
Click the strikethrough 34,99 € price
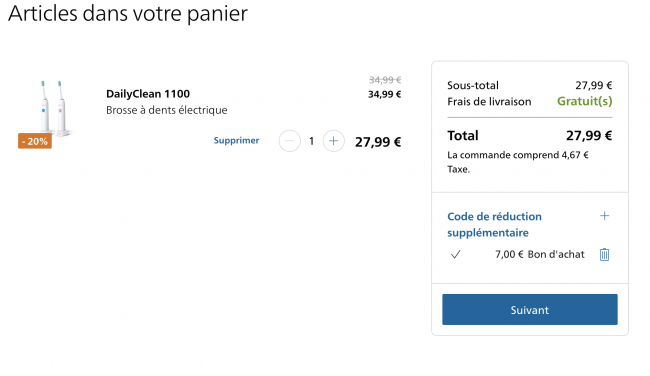(x=385, y=80)
